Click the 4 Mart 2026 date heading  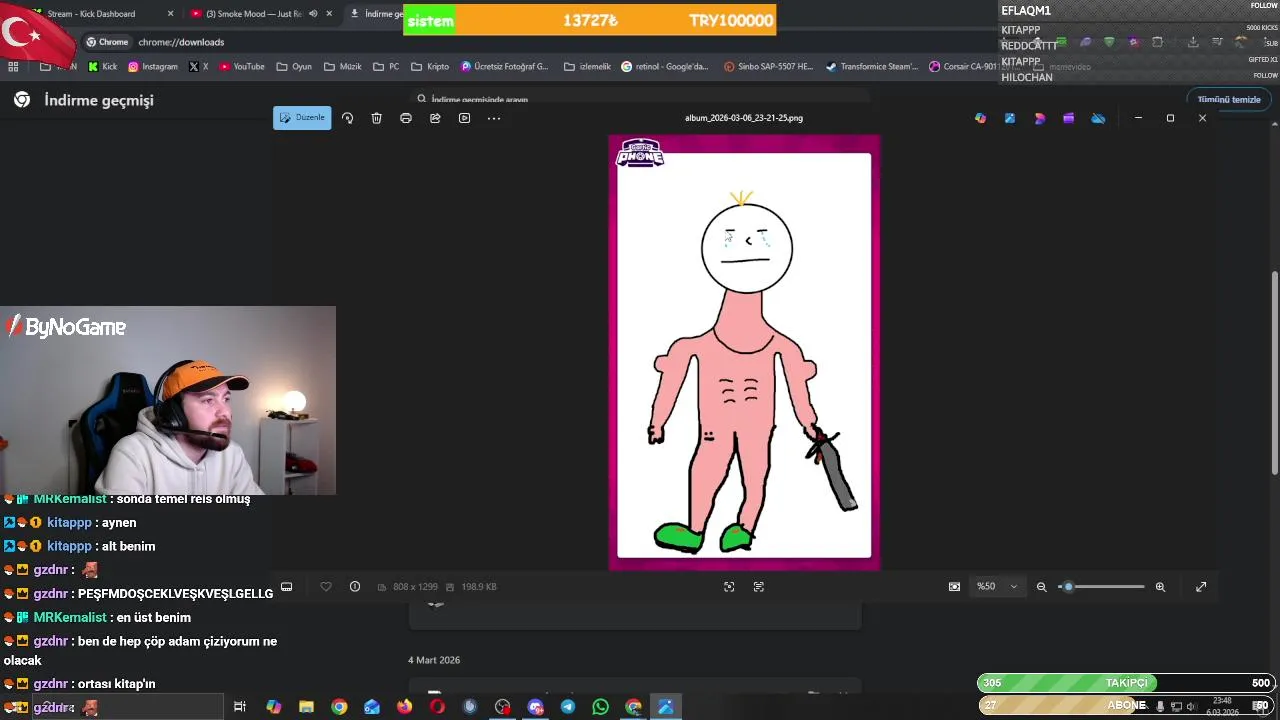[434, 660]
